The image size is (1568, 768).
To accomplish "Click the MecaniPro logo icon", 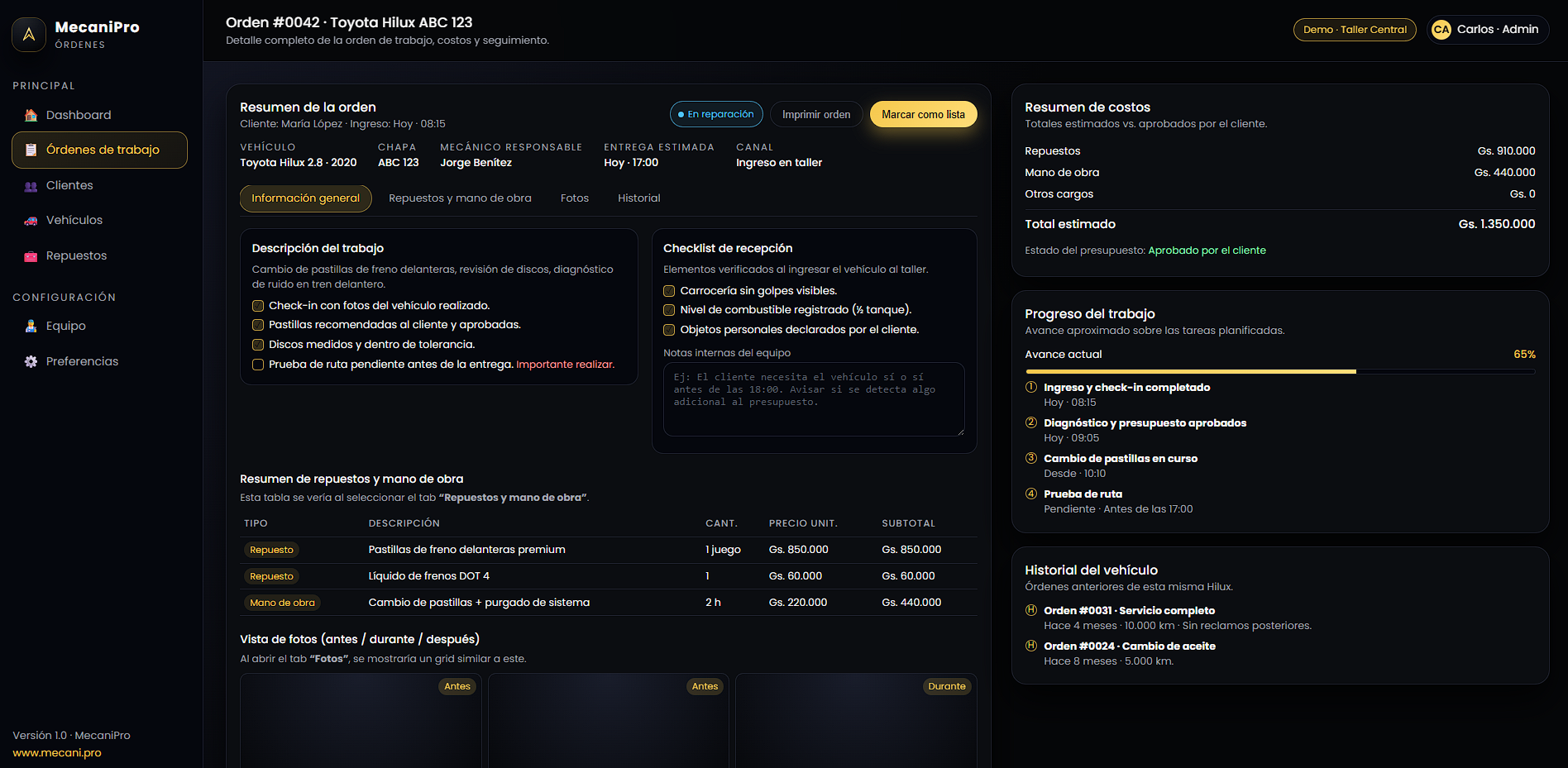I will (29, 35).
